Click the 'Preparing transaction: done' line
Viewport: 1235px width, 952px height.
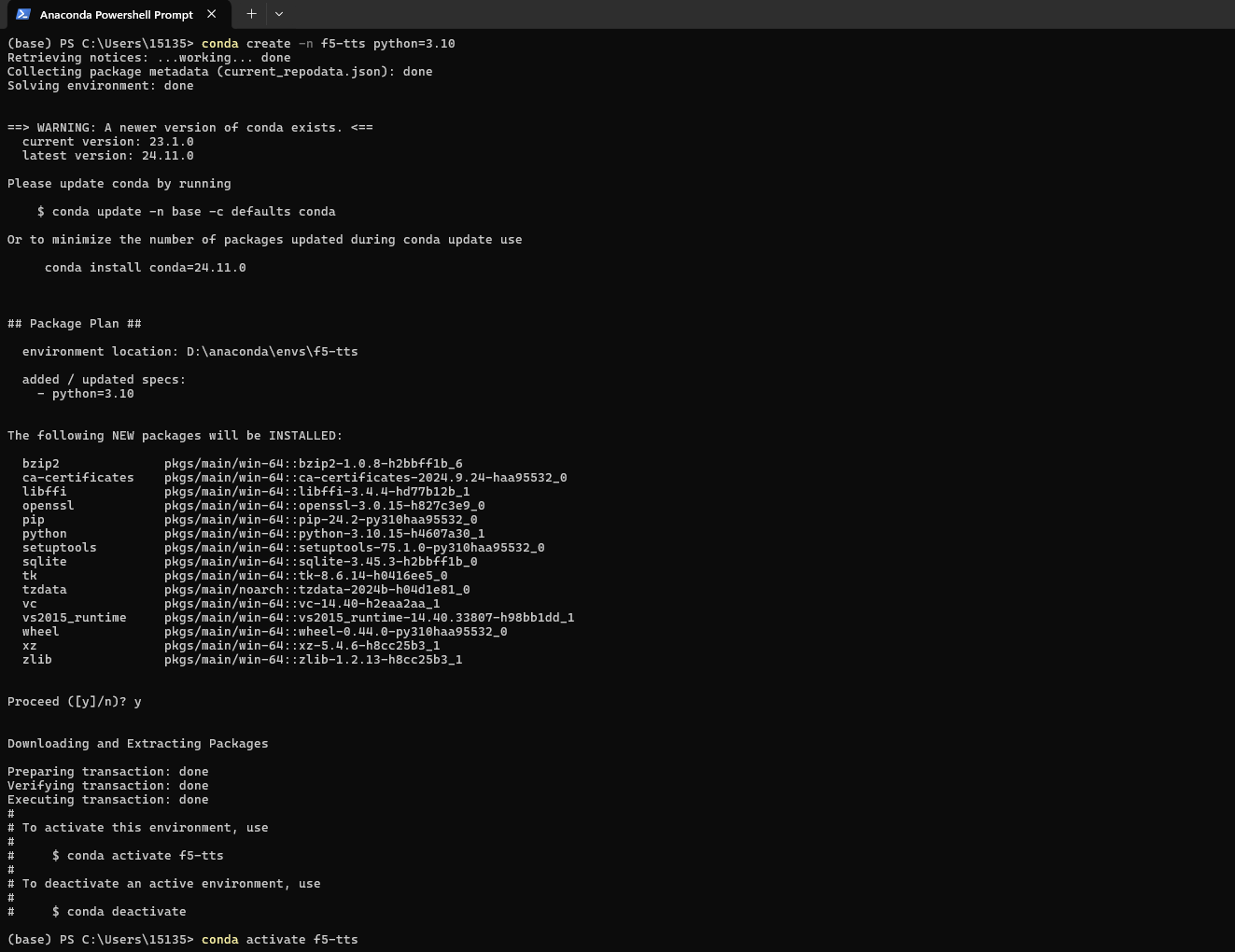tap(108, 772)
